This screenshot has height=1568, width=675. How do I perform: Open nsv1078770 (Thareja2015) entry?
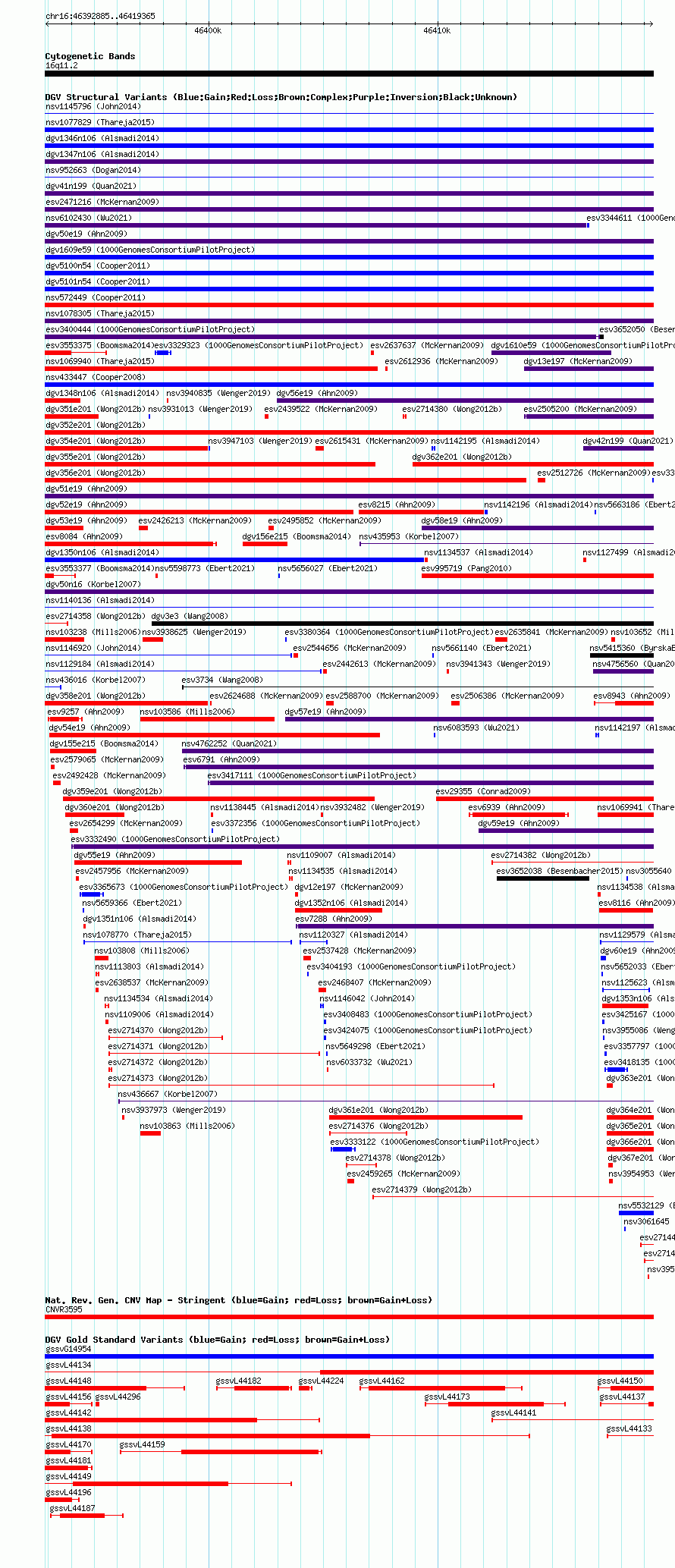coord(137,935)
